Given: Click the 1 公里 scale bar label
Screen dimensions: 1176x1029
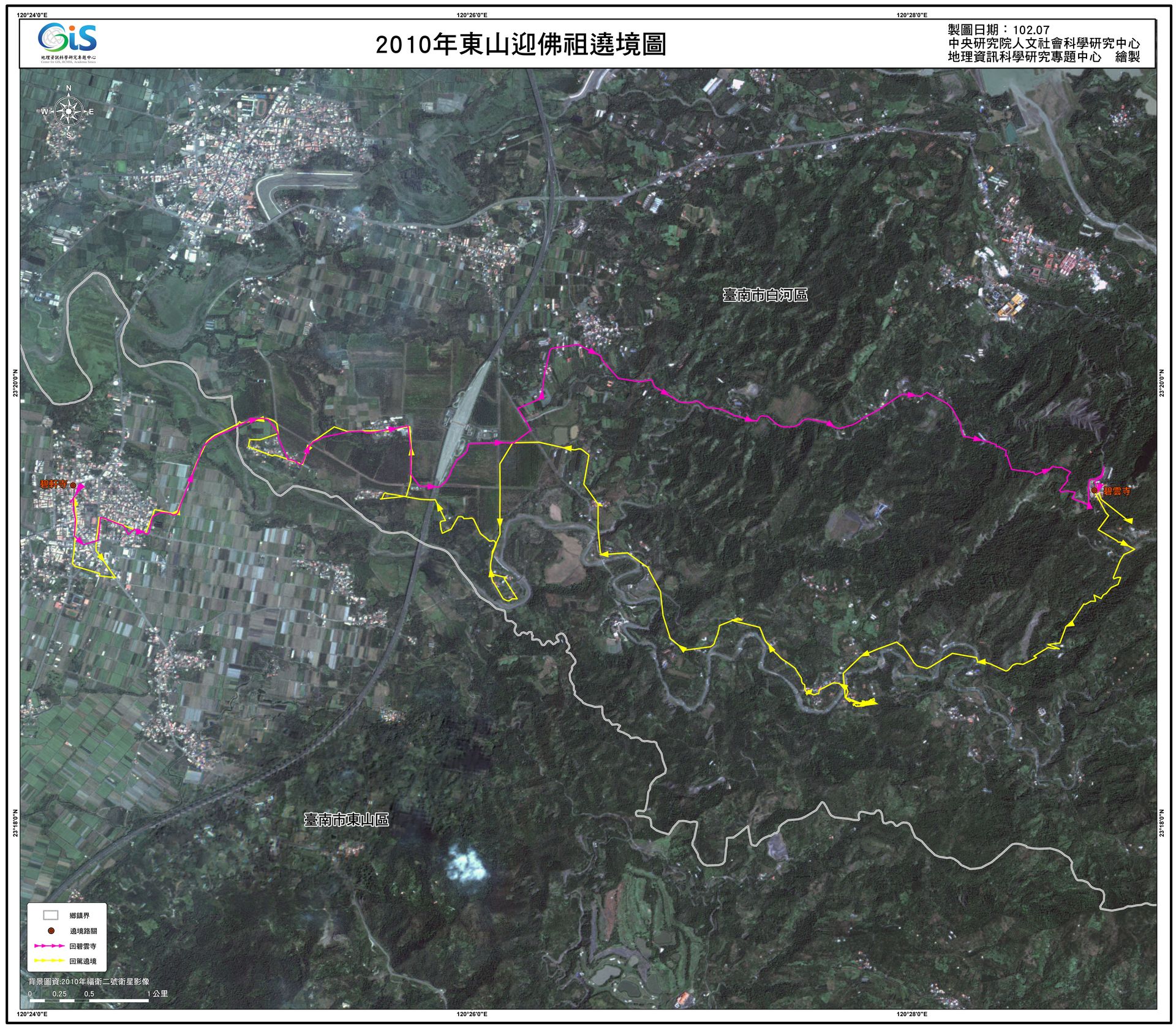Looking at the screenshot, I should point(157,993).
